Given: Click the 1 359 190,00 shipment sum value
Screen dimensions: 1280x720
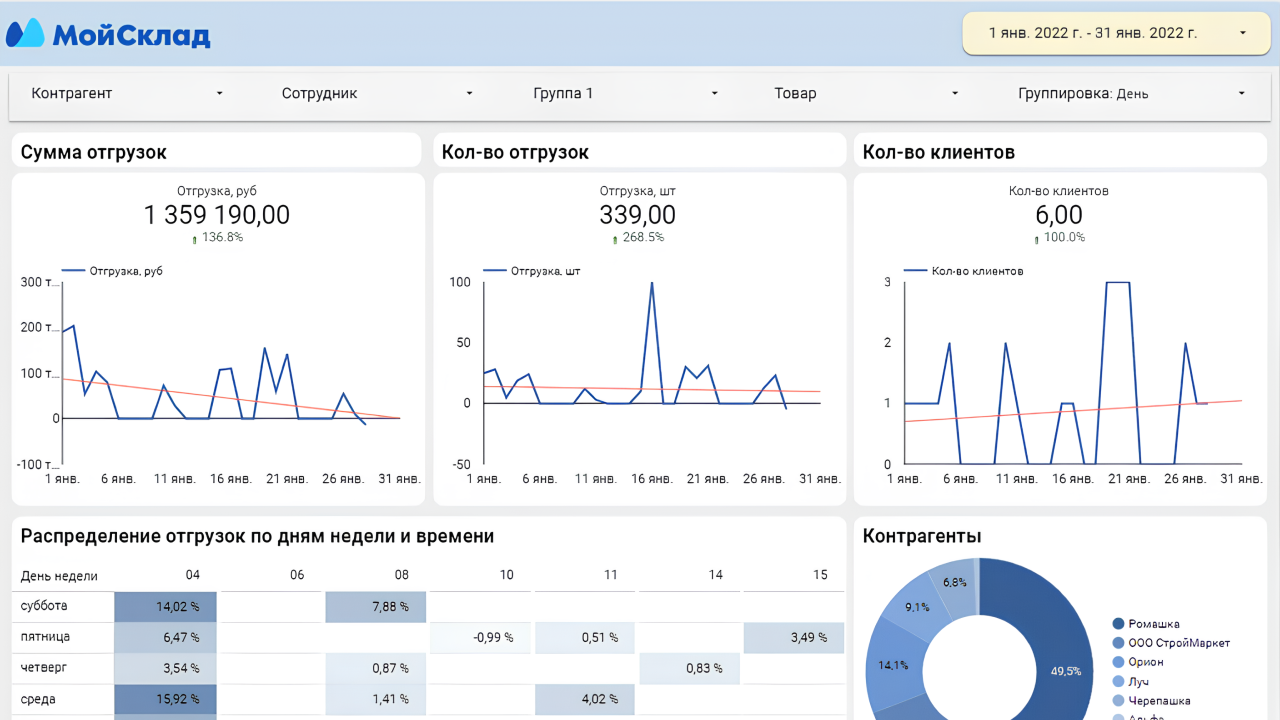Looking at the screenshot, I should tap(217, 215).
